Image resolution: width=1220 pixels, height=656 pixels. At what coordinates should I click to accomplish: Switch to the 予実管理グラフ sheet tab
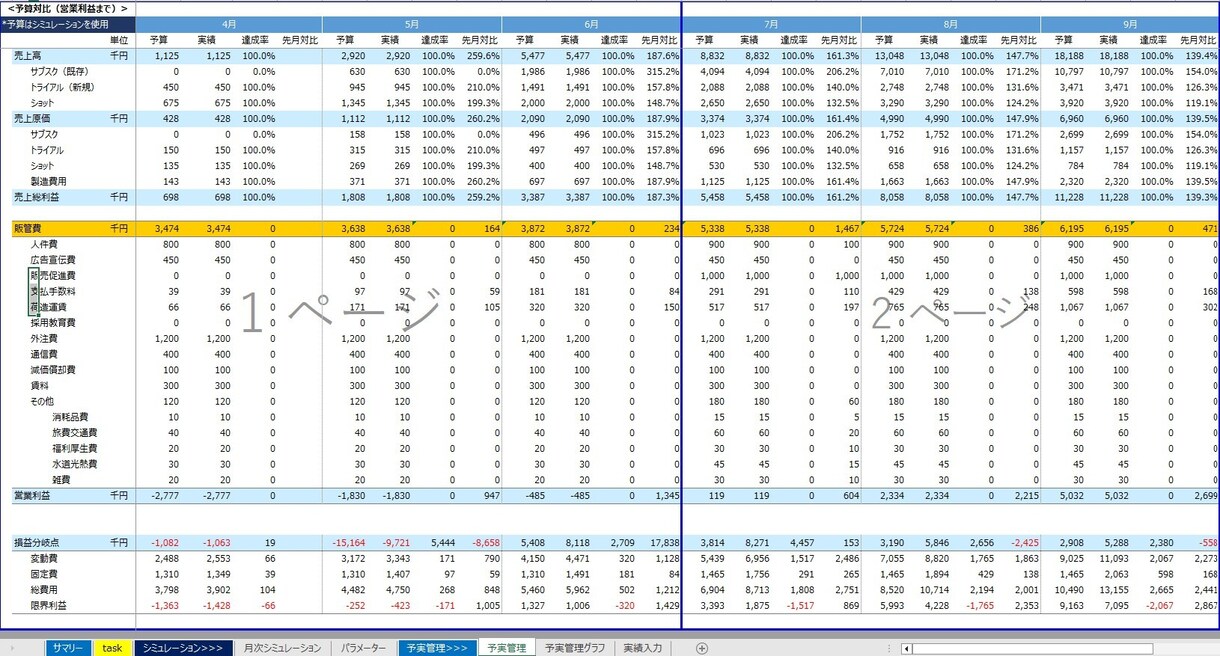(x=575, y=648)
